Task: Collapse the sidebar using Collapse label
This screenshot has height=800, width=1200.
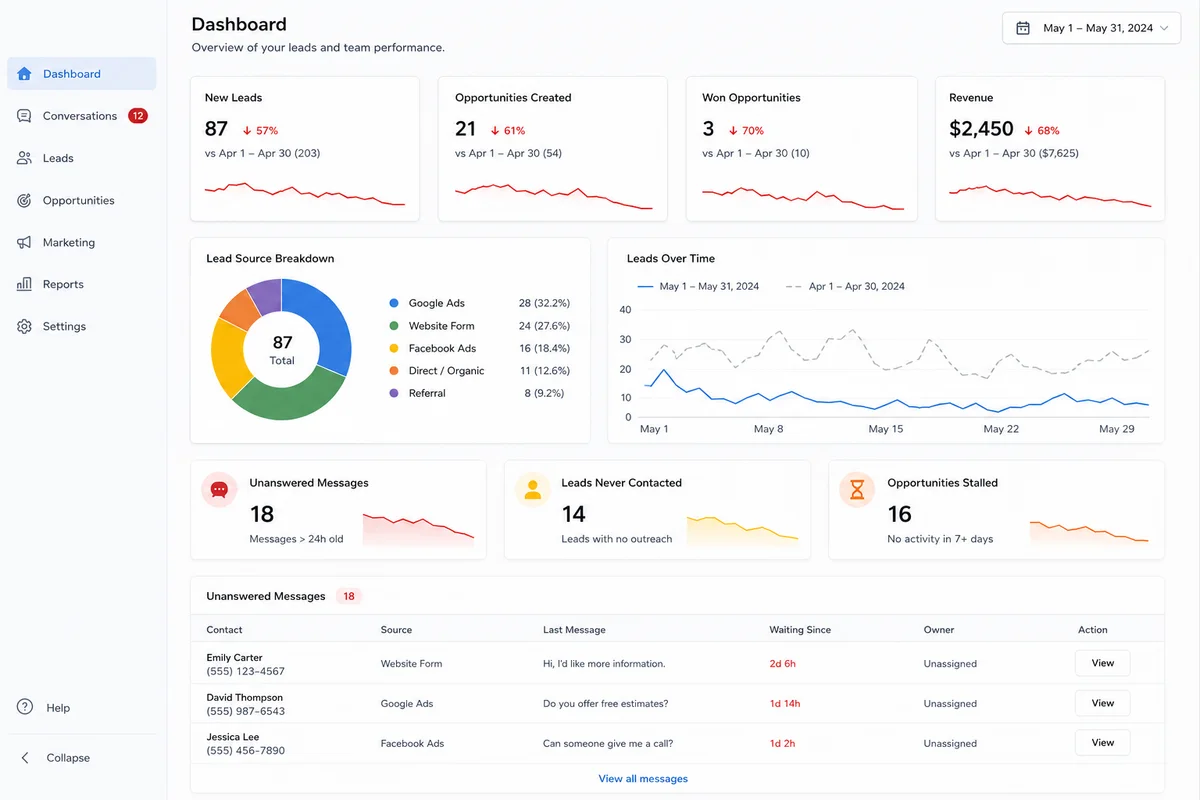Action: pos(68,758)
